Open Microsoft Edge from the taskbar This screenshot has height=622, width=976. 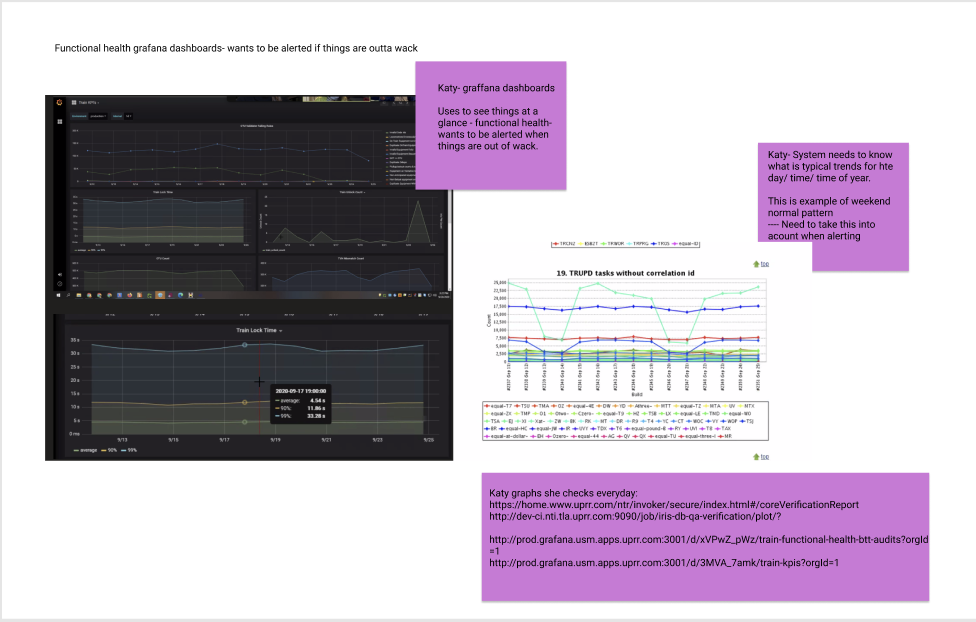(181, 295)
